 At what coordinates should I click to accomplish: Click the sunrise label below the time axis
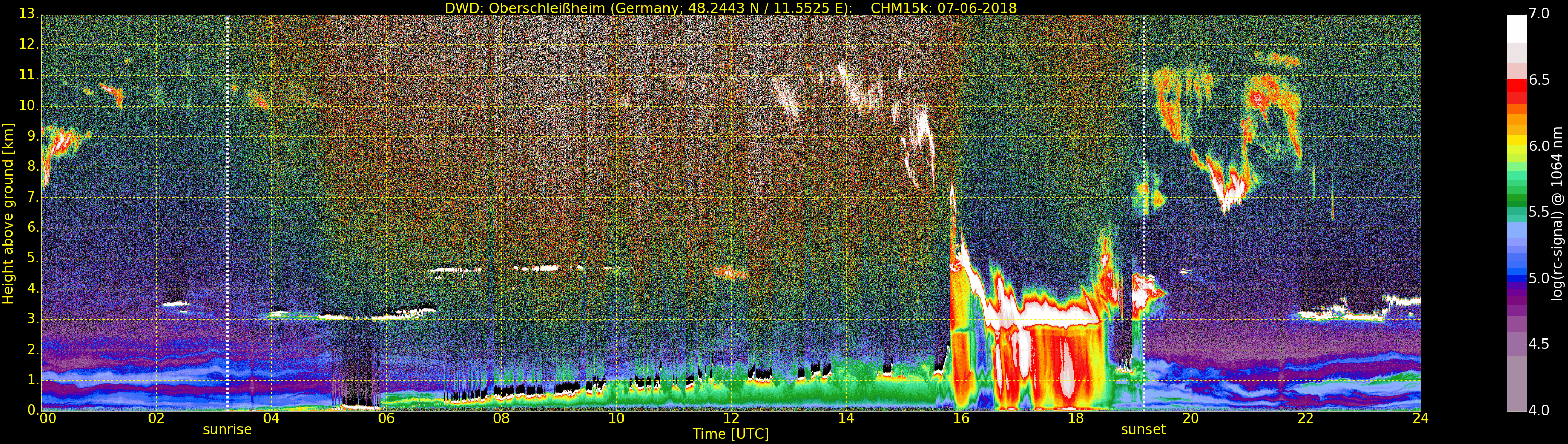point(227,429)
